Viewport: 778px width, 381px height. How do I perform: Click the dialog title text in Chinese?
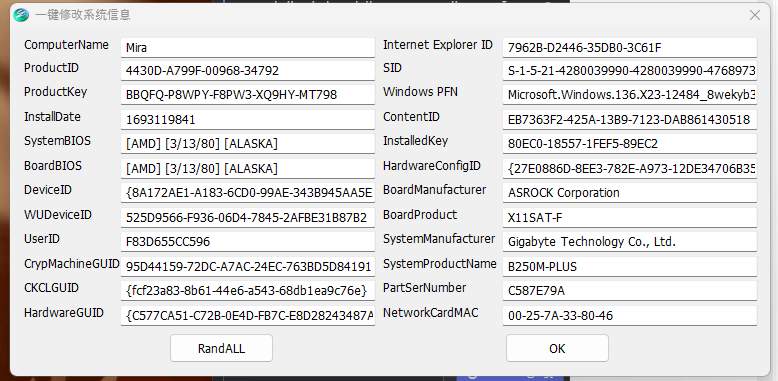[83, 15]
